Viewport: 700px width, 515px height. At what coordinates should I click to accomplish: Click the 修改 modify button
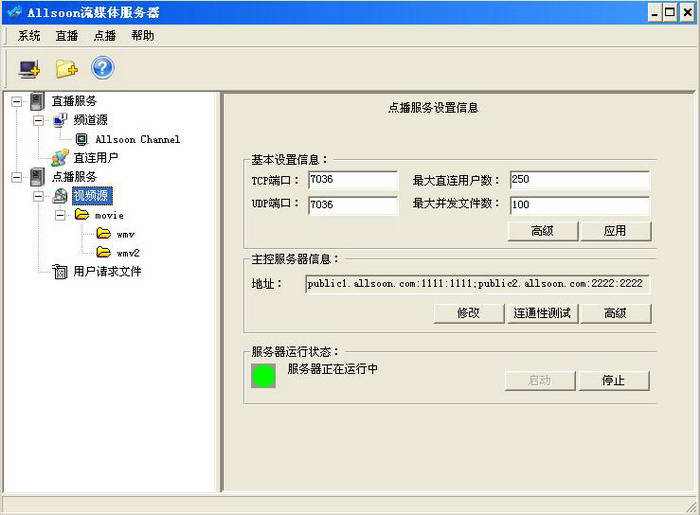pyautogui.click(x=469, y=313)
